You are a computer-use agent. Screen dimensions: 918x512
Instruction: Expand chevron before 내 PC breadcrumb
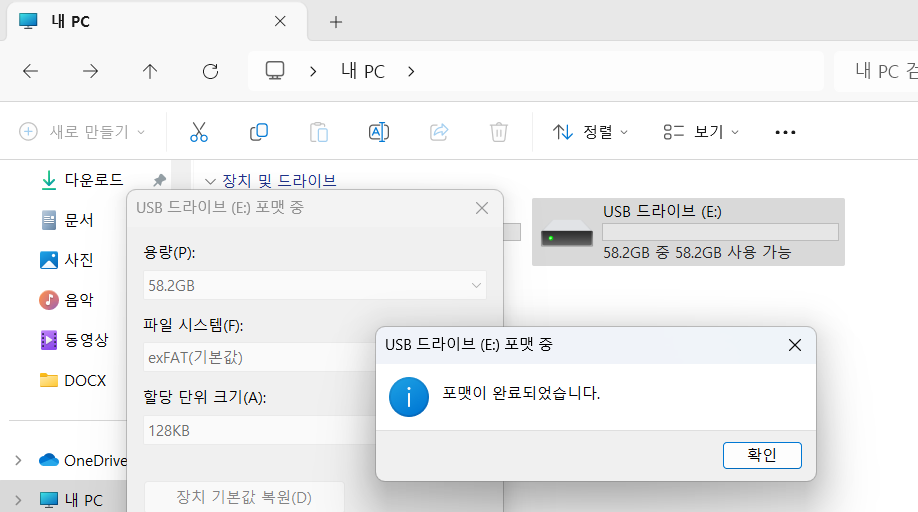[313, 71]
